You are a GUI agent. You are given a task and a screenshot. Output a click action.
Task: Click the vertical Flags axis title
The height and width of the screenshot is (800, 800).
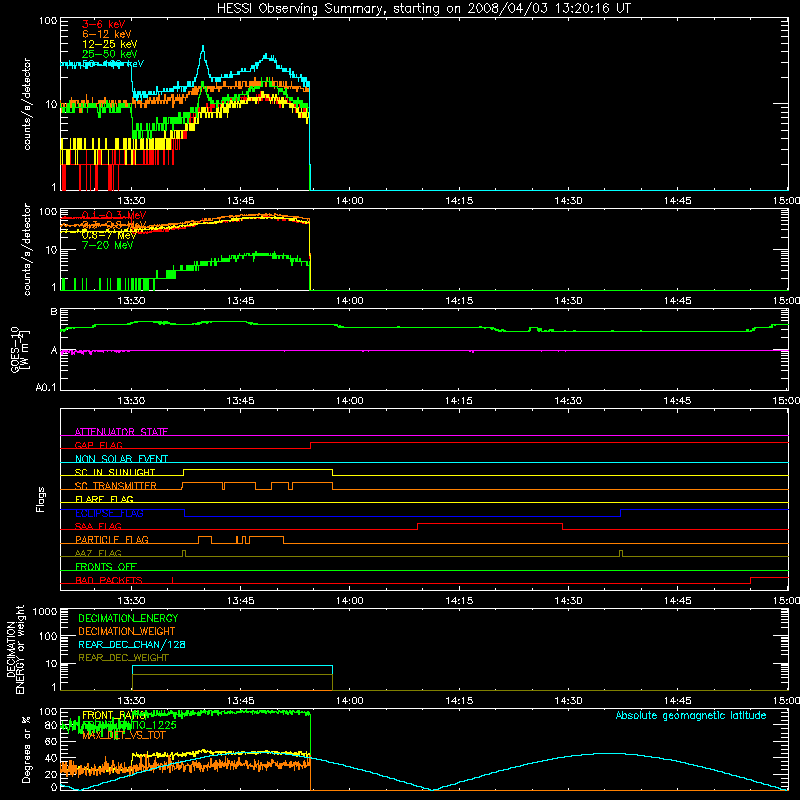click(x=40, y=500)
